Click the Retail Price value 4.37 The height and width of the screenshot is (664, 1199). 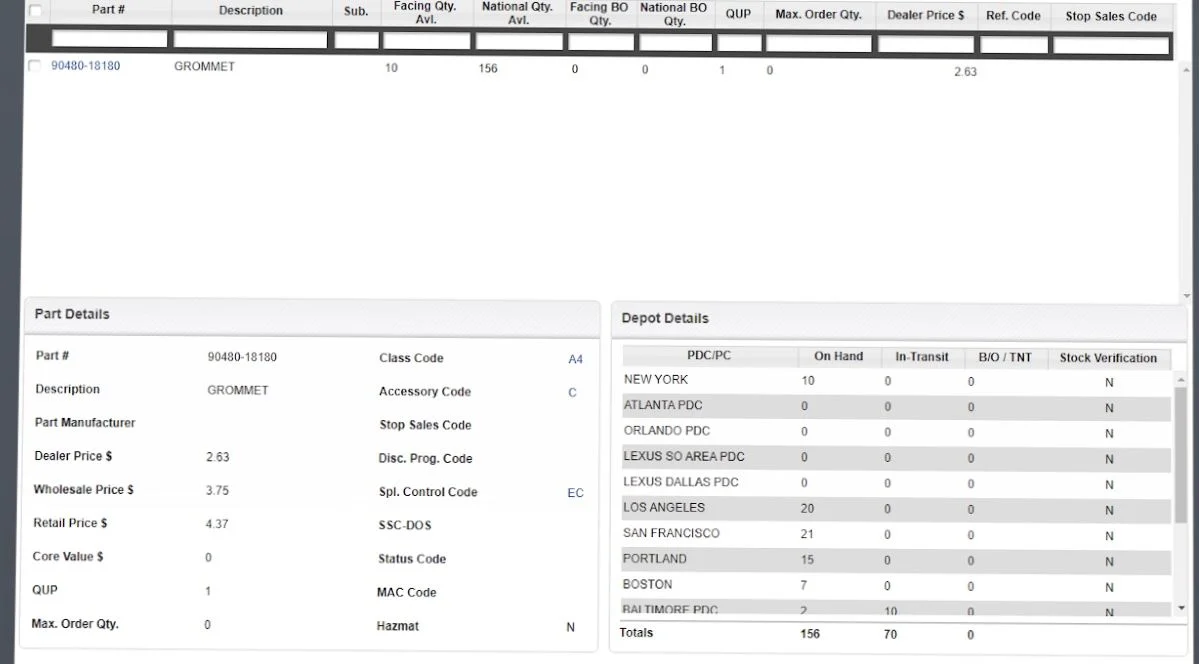pos(217,524)
